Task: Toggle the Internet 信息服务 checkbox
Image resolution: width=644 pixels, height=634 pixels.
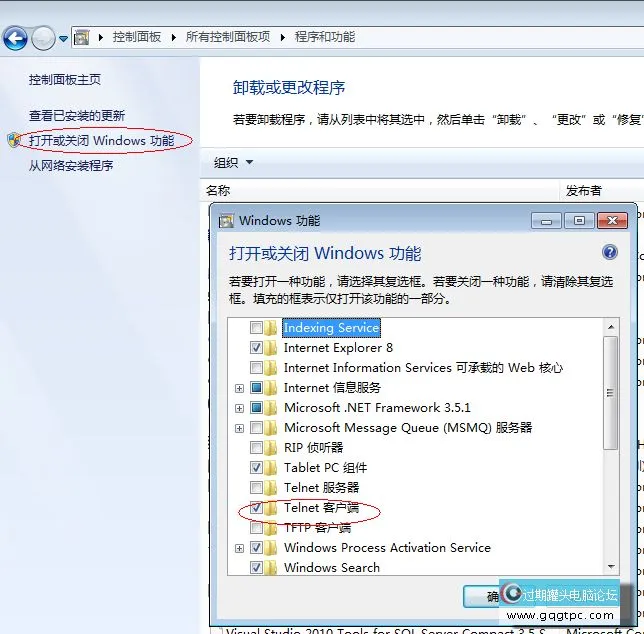Action: point(256,388)
